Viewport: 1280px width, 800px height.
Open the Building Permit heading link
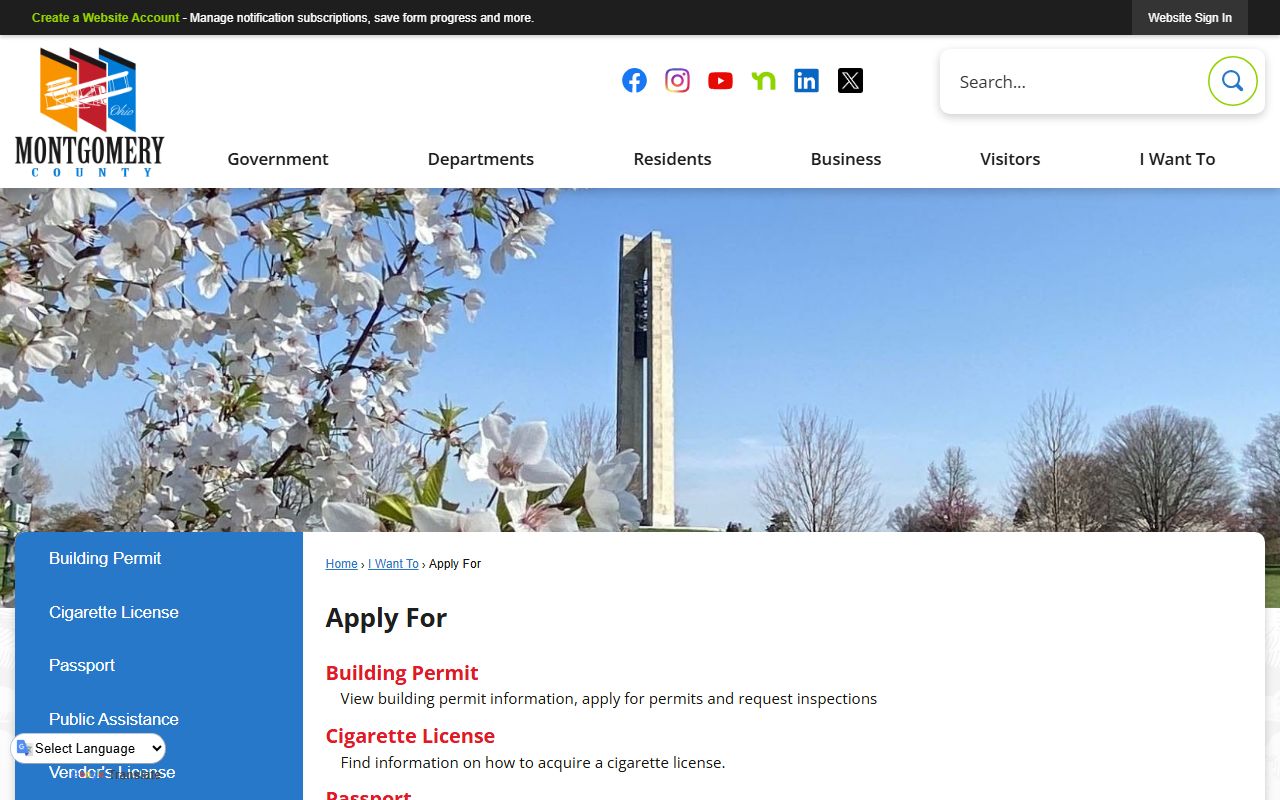(402, 673)
